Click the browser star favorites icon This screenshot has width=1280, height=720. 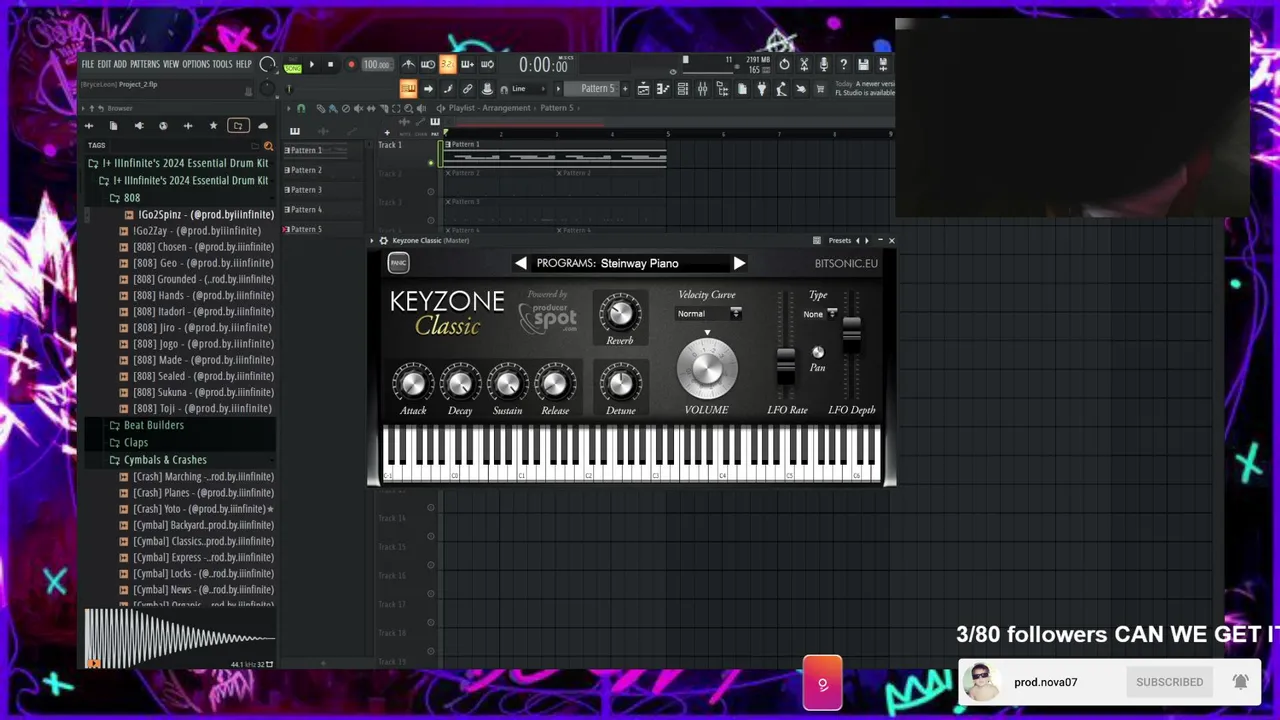213,126
